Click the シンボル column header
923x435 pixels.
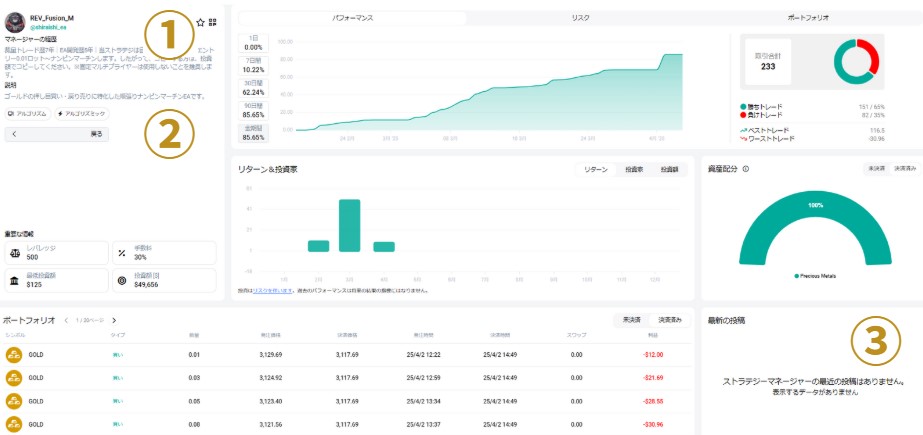tap(15, 335)
